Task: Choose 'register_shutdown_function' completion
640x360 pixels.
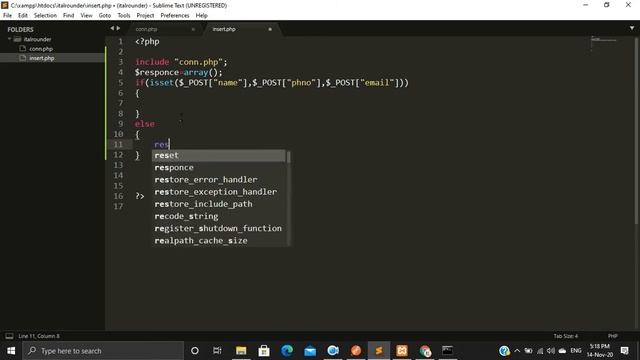Action: click(x=219, y=228)
